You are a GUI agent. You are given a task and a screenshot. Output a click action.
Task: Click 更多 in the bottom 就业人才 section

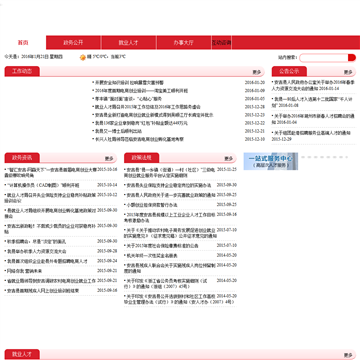point(348,355)
